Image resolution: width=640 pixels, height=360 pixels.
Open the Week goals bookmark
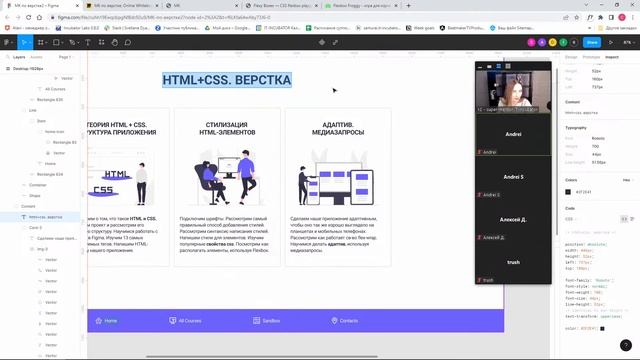[420, 28]
